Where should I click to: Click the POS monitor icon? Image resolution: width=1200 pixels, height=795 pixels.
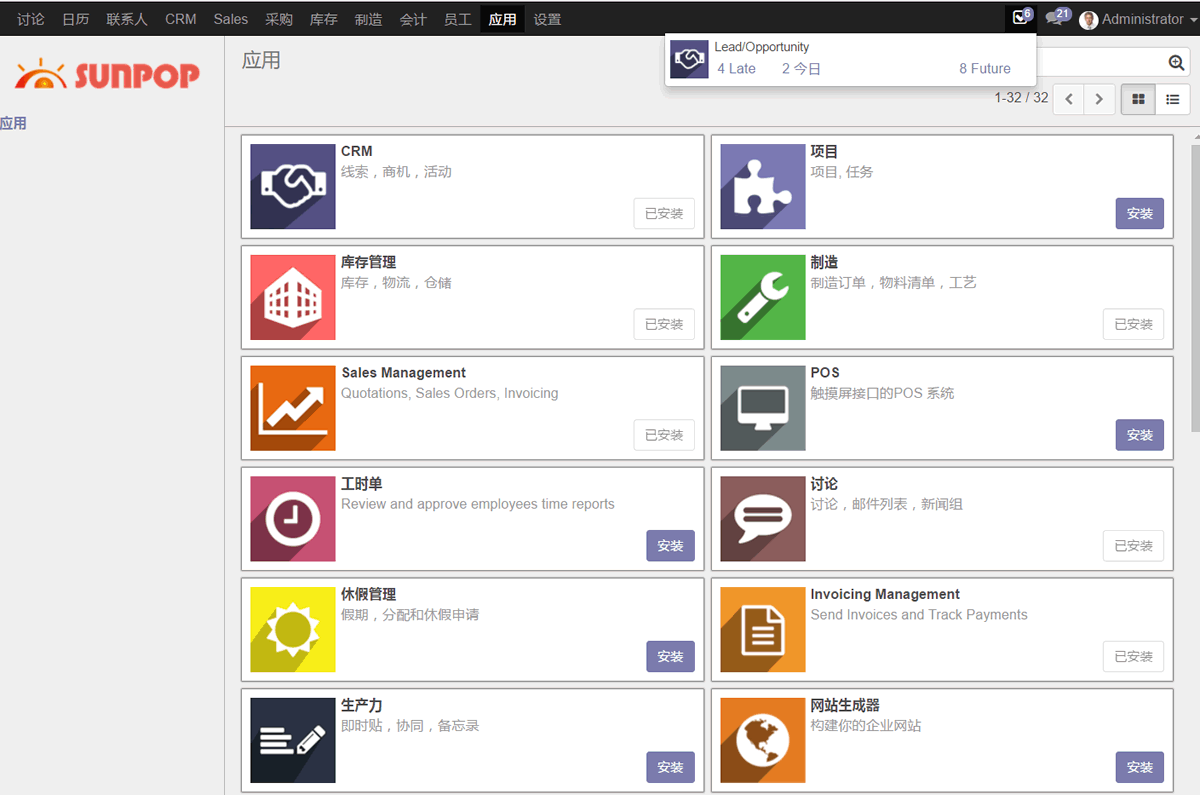click(x=763, y=408)
